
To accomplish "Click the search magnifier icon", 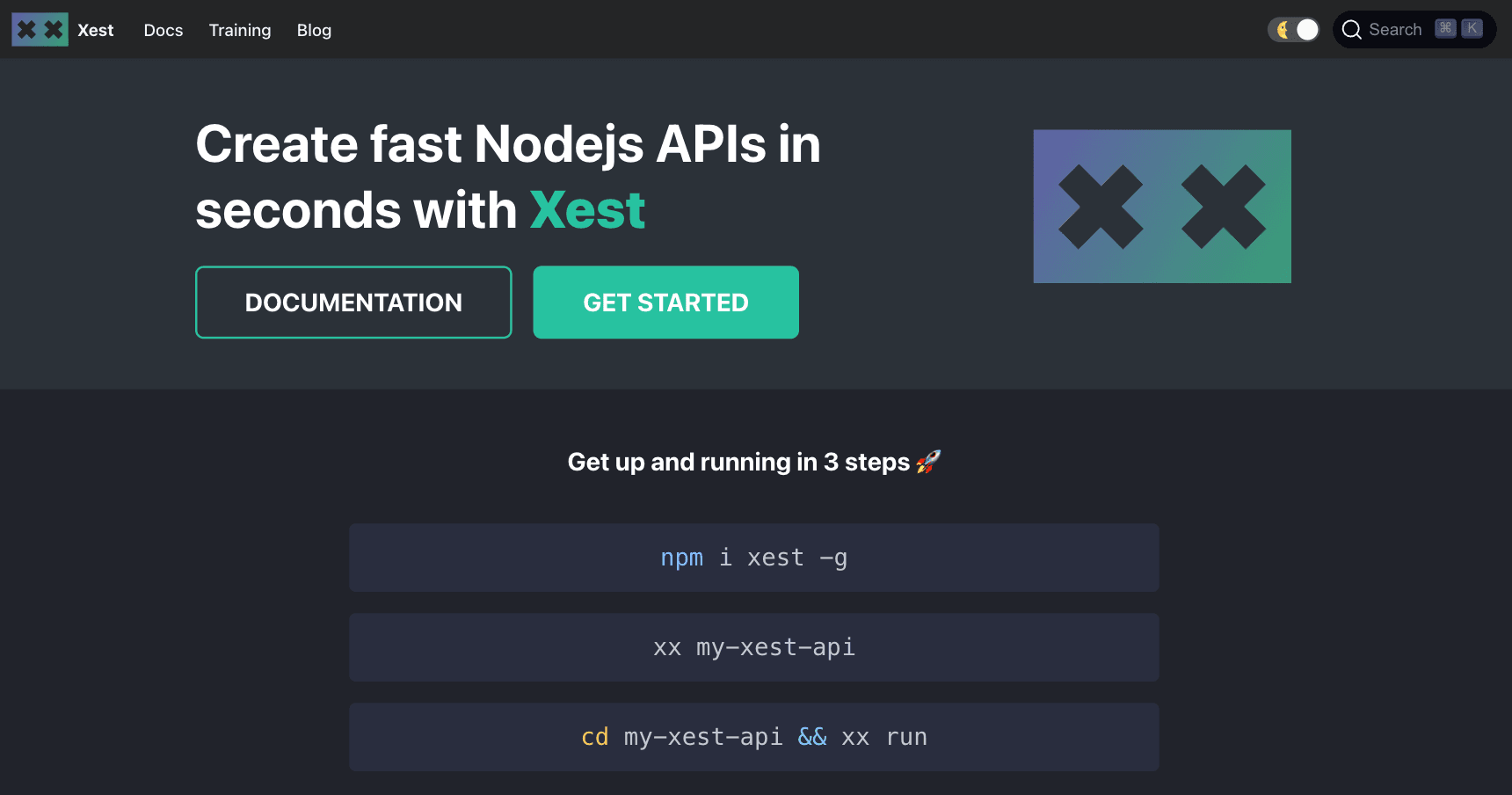I will click(x=1352, y=30).
